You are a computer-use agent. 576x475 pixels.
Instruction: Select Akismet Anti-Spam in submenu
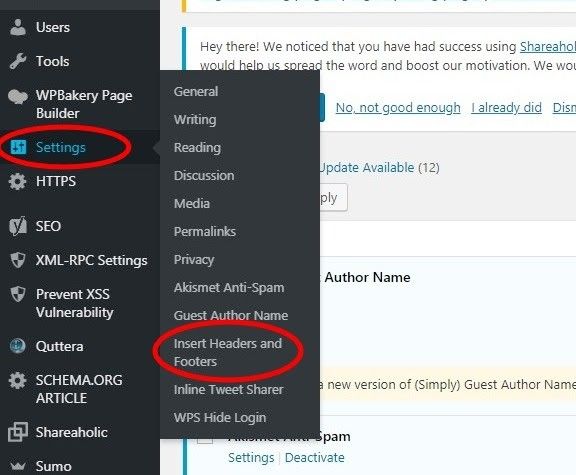[229, 287]
